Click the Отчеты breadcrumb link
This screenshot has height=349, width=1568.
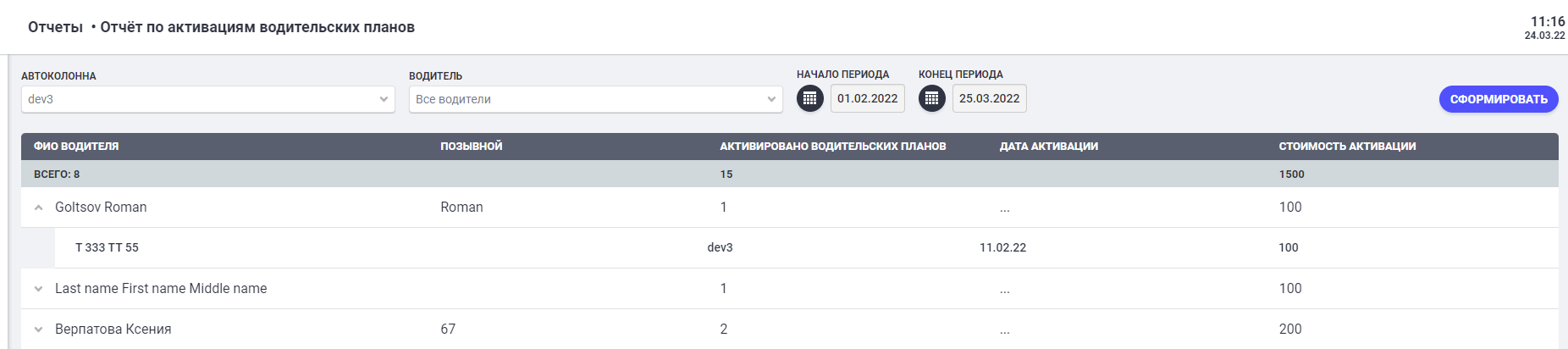55,27
